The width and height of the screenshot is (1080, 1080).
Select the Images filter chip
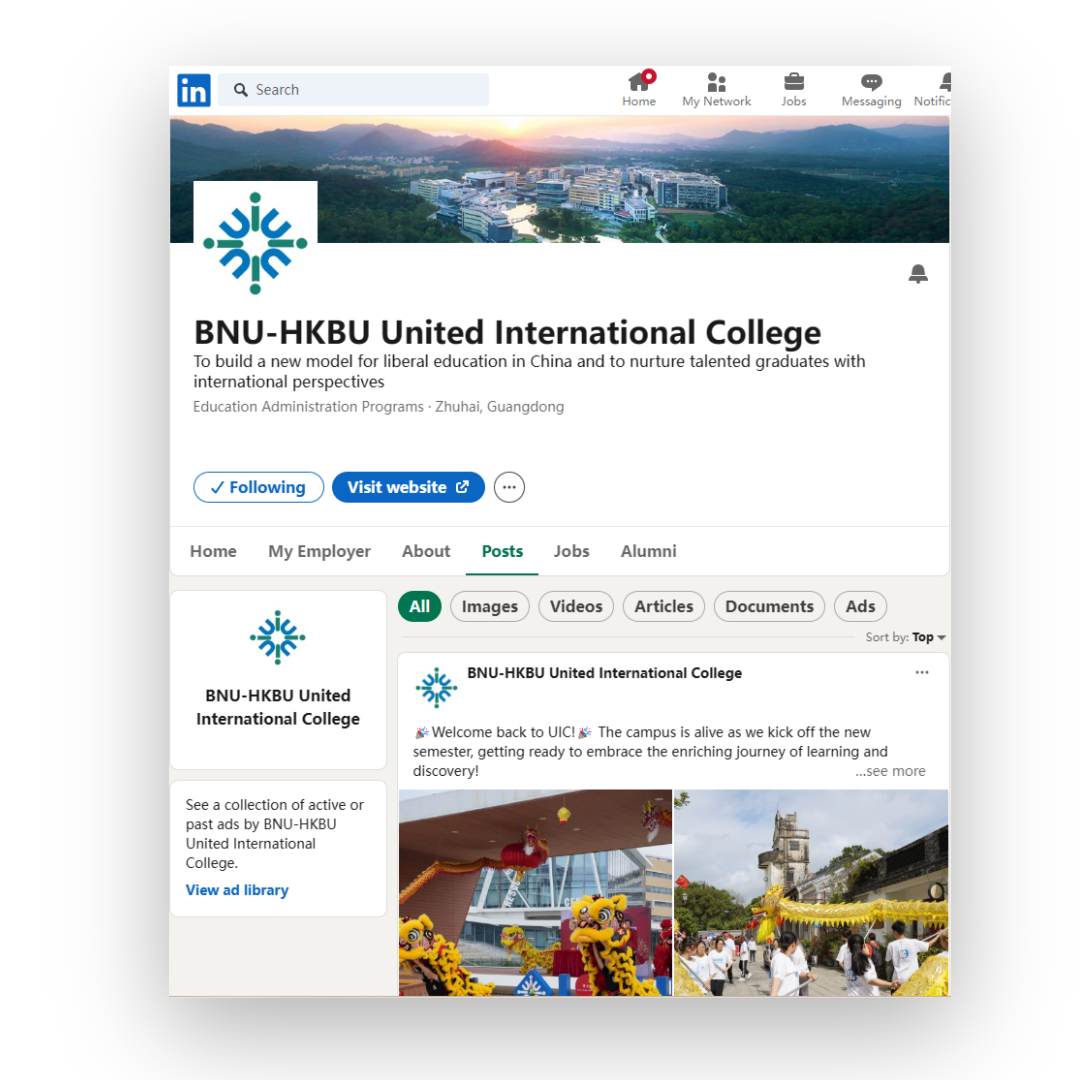coord(490,606)
